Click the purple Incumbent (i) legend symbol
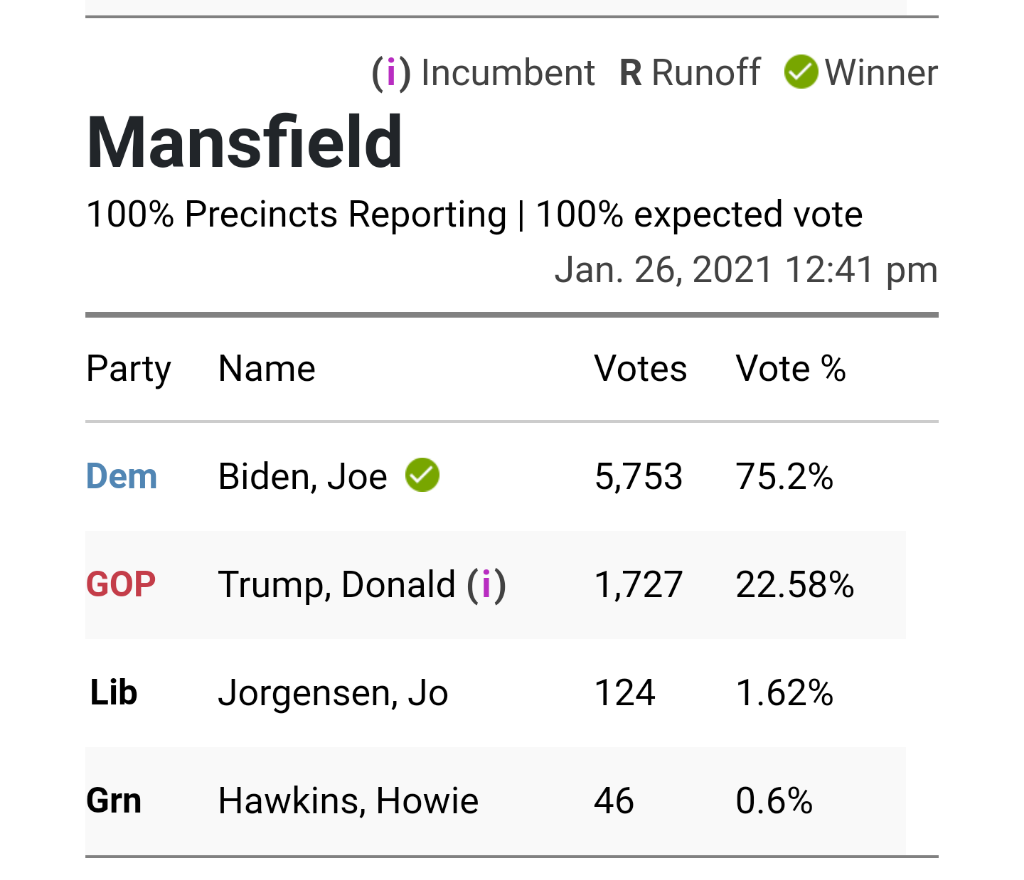 coord(391,73)
